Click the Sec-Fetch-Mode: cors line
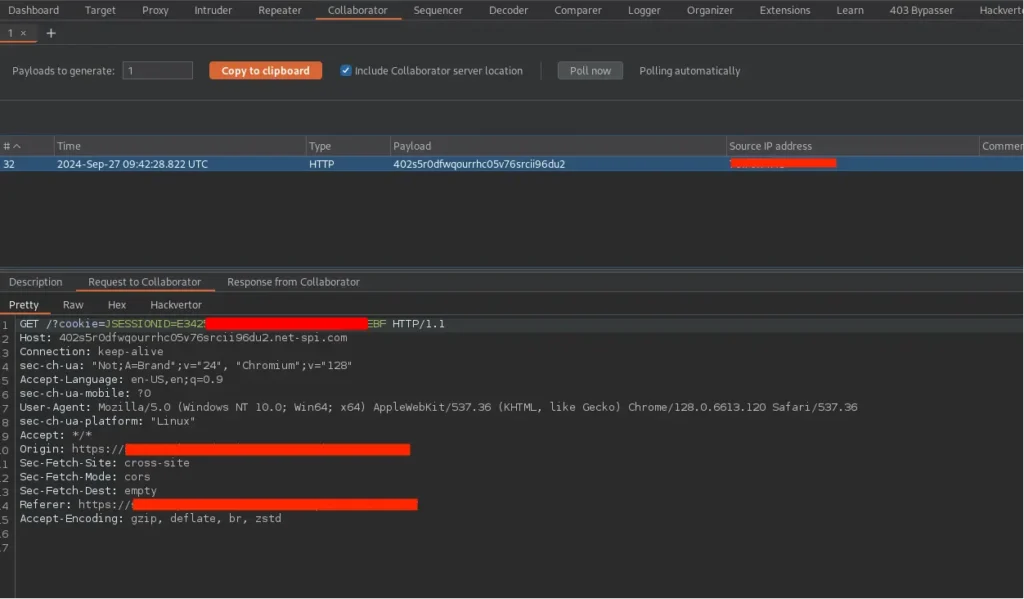 (x=84, y=477)
